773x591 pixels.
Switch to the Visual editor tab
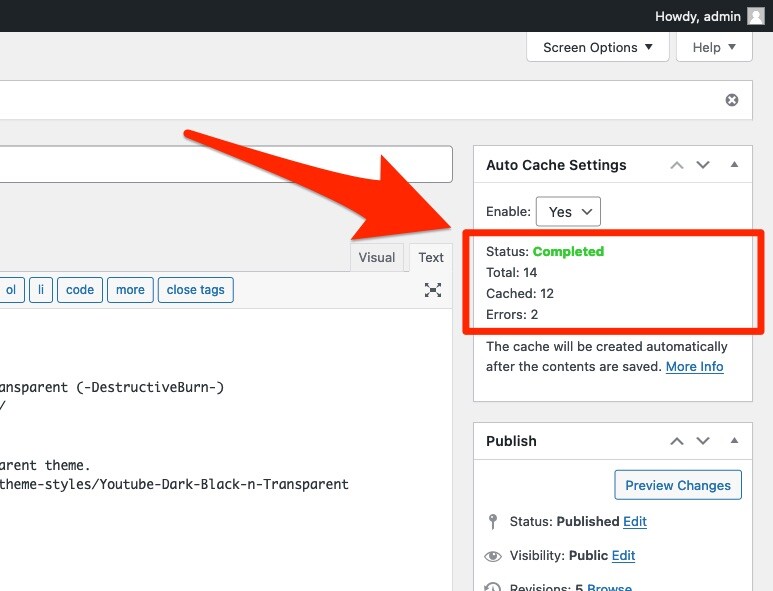[x=376, y=257]
